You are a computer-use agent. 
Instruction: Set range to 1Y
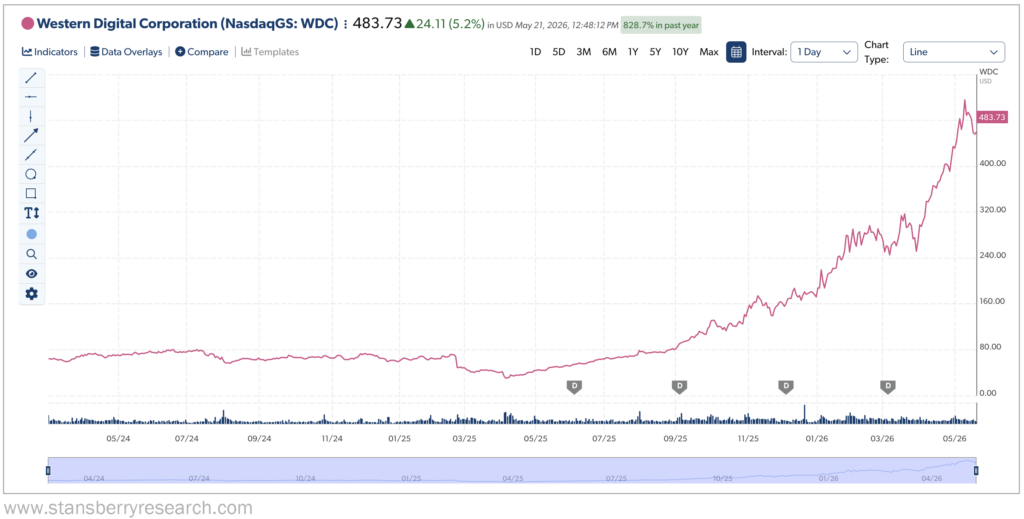(633, 52)
